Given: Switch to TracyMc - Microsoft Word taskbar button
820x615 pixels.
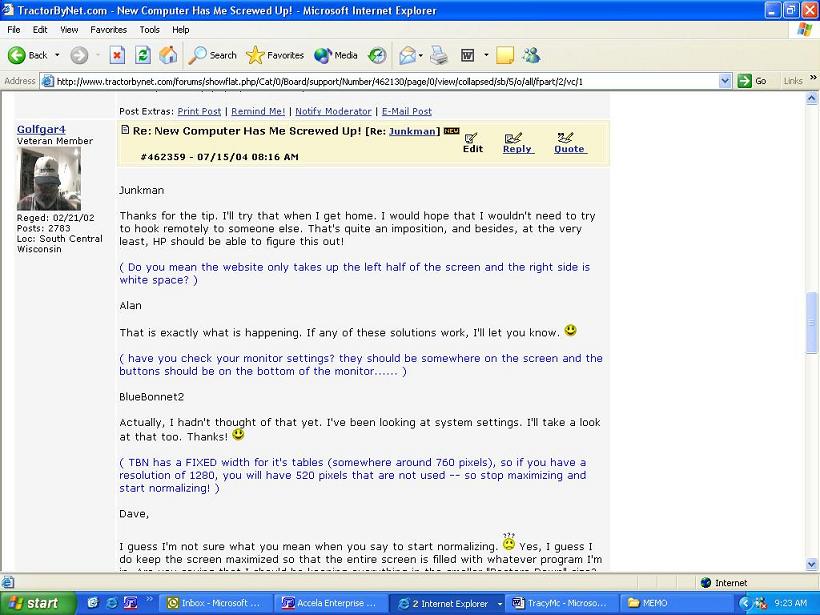Looking at the screenshot, I should click(x=562, y=603).
